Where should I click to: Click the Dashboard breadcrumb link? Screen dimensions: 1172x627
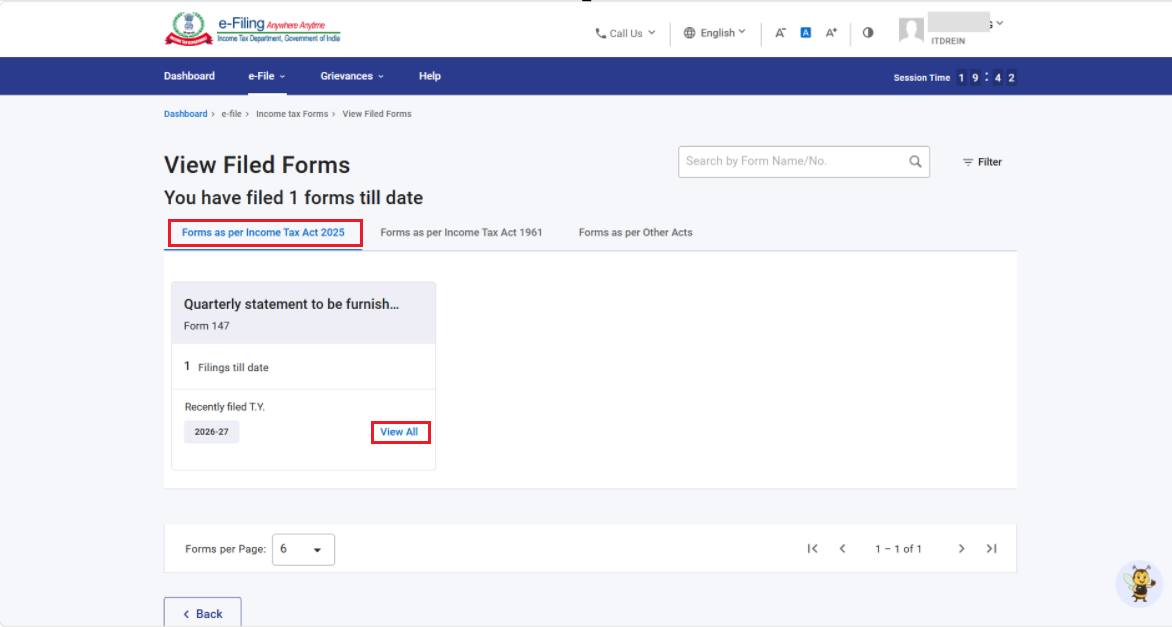(x=185, y=114)
